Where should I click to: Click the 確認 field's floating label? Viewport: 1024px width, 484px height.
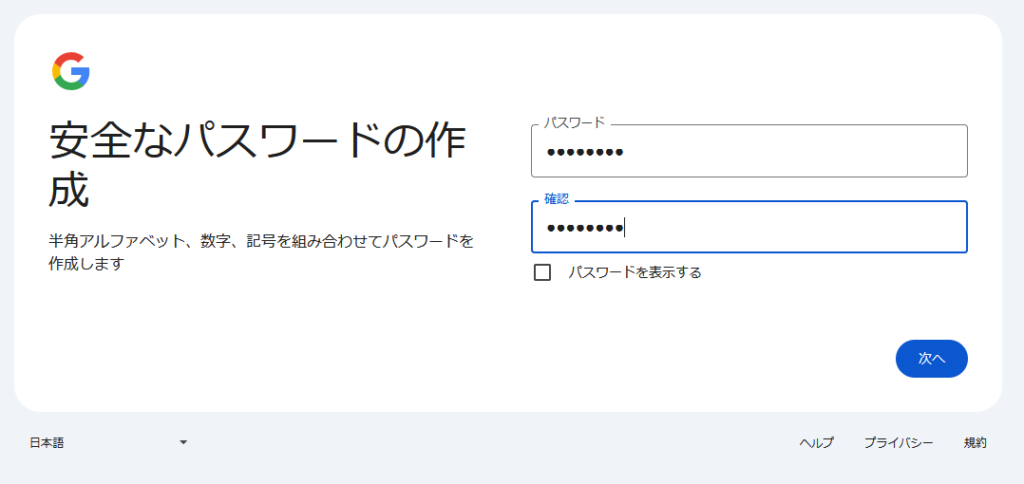tap(558, 199)
